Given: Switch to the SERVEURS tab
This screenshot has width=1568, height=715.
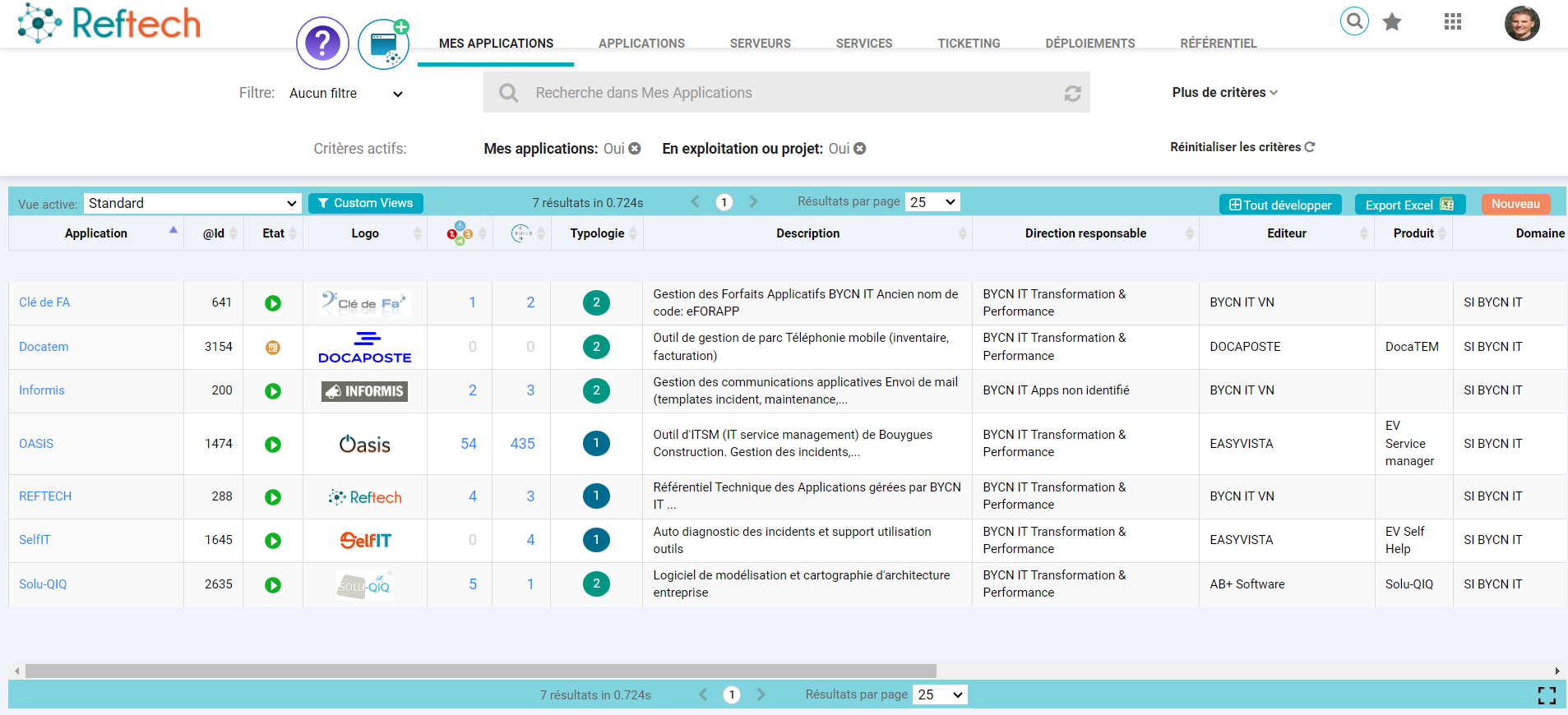Looking at the screenshot, I should coord(760,44).
